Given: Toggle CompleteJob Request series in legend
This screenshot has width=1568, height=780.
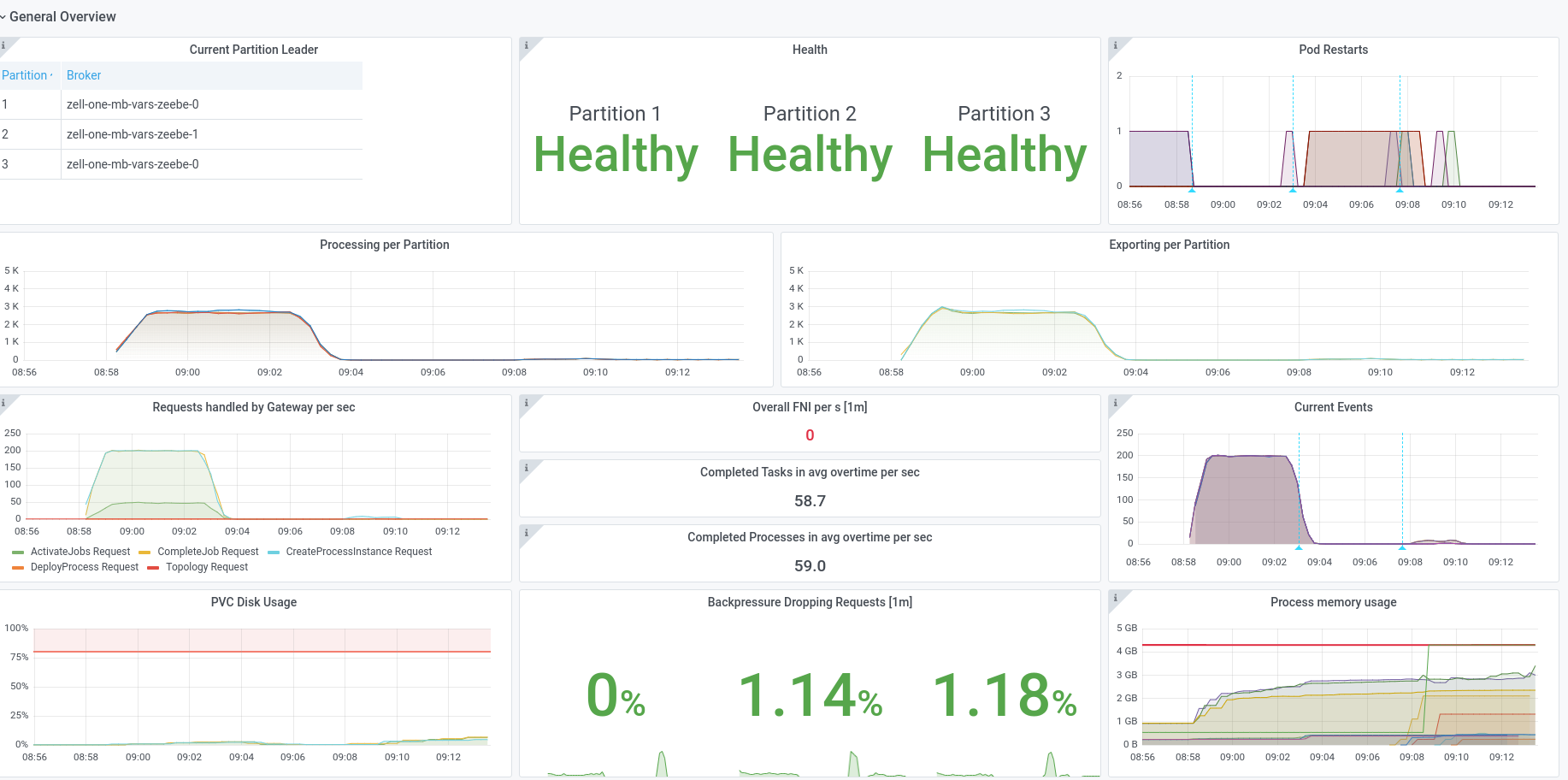Looking at the screenshot, I should tap(208, 552).
